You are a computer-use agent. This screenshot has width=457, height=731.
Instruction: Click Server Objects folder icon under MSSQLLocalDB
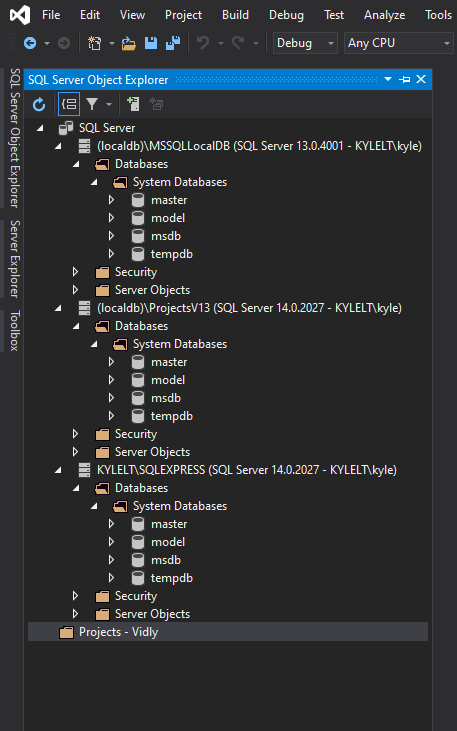coord(102,290)
